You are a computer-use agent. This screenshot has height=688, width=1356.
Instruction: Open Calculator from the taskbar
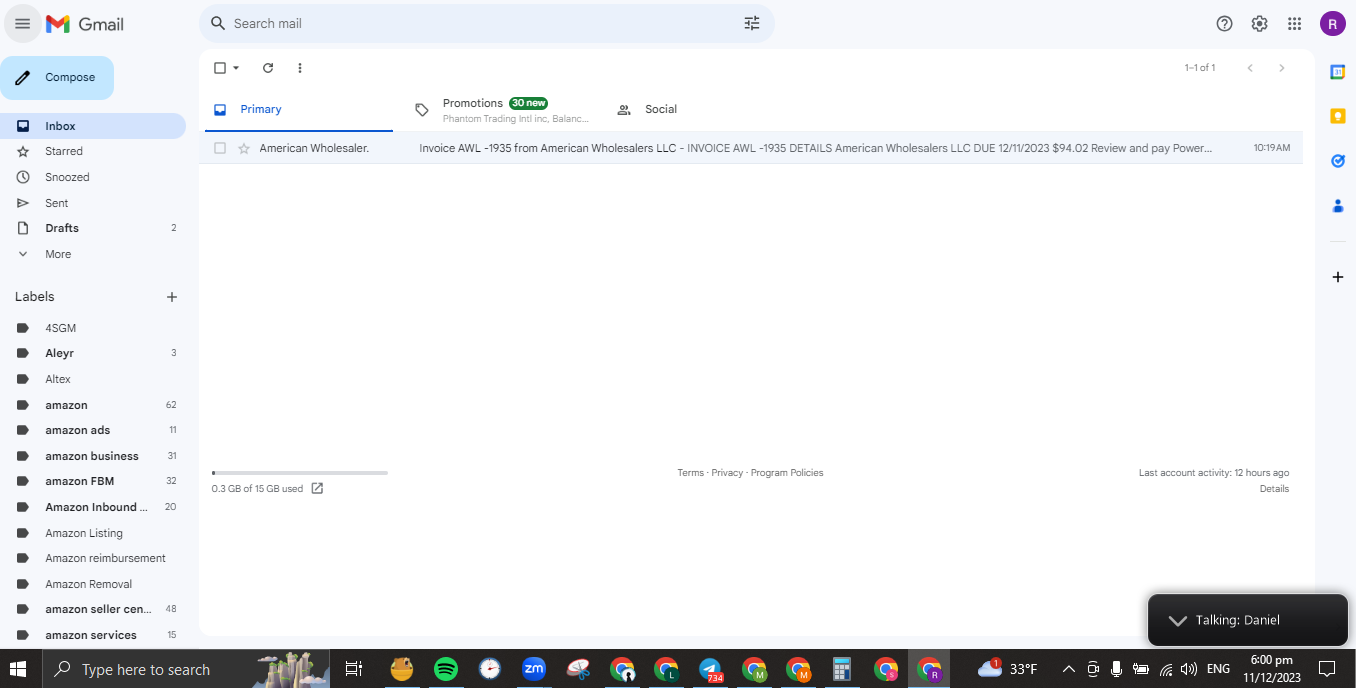[x=841, y=669]
